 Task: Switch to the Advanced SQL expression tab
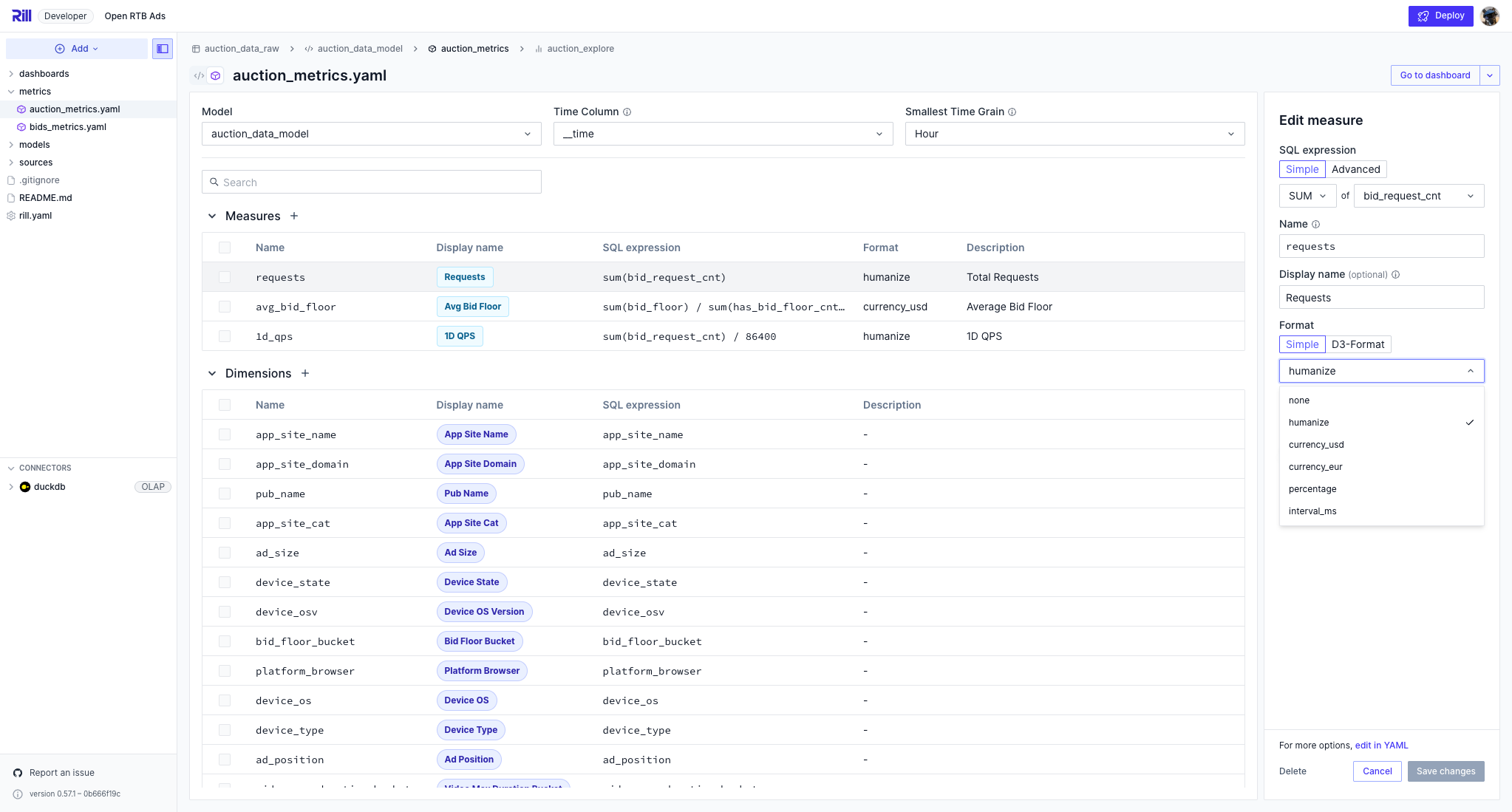click(1355, 169)
